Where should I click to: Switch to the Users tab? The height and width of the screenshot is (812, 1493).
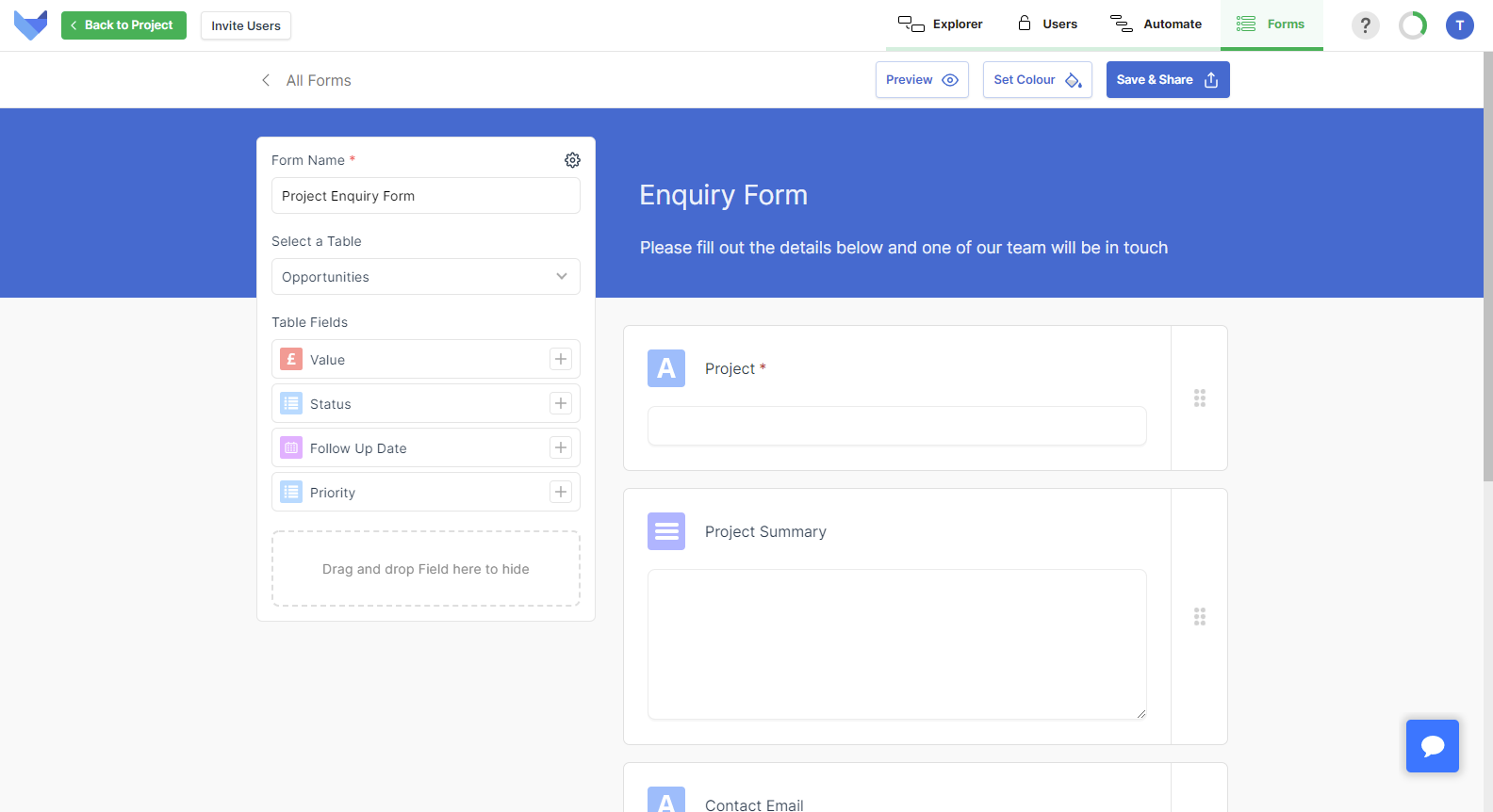(1047, 24)
